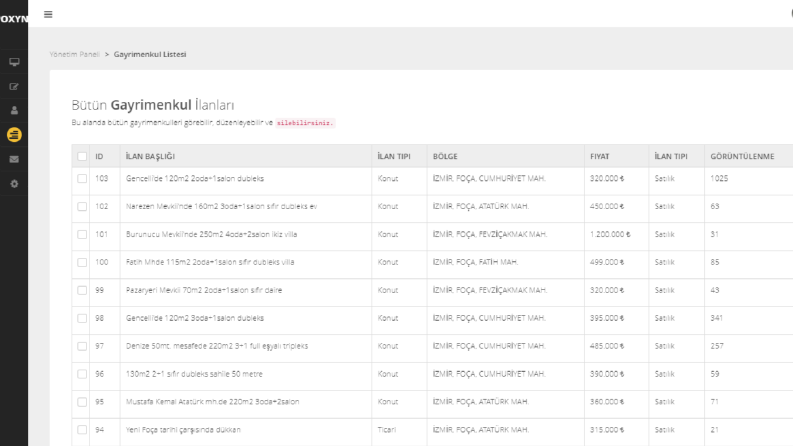
Task: Check the box for listing ID 98
Action: pyautogui.click(x=82, y=318)
